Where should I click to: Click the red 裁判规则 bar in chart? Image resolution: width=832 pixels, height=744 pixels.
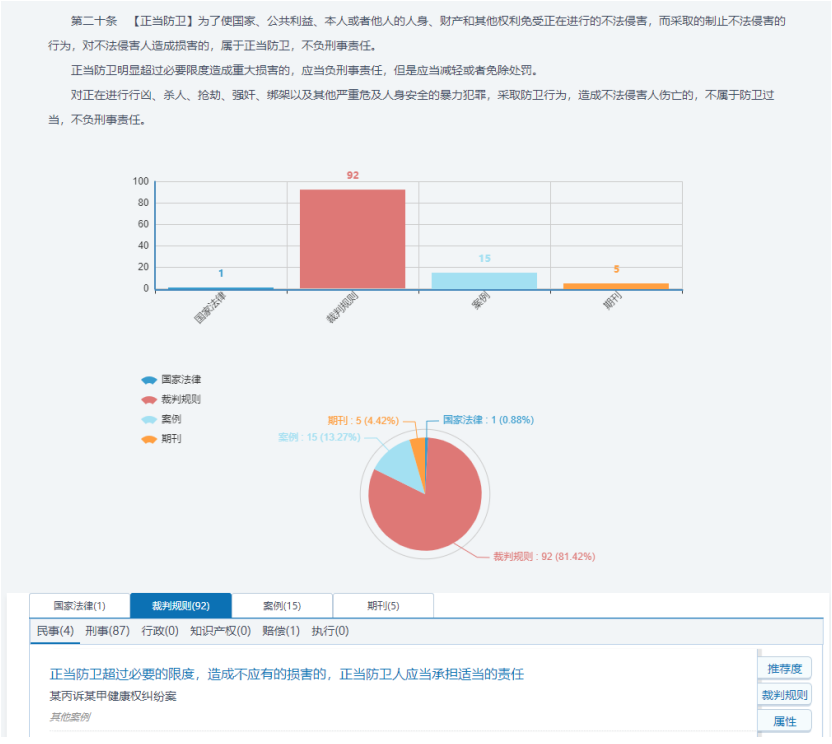click(352, 239)
